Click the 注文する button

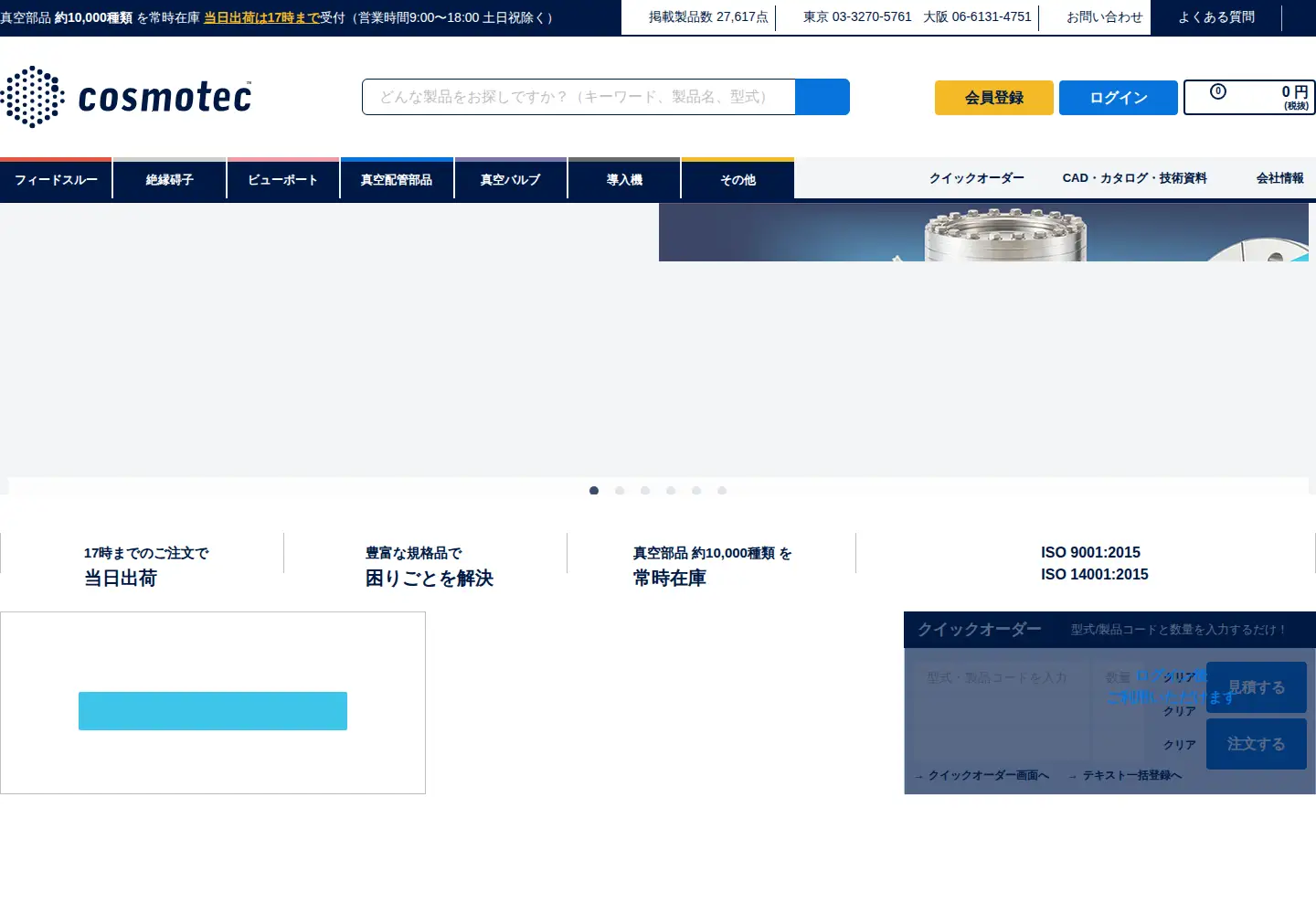point(1257,744)
